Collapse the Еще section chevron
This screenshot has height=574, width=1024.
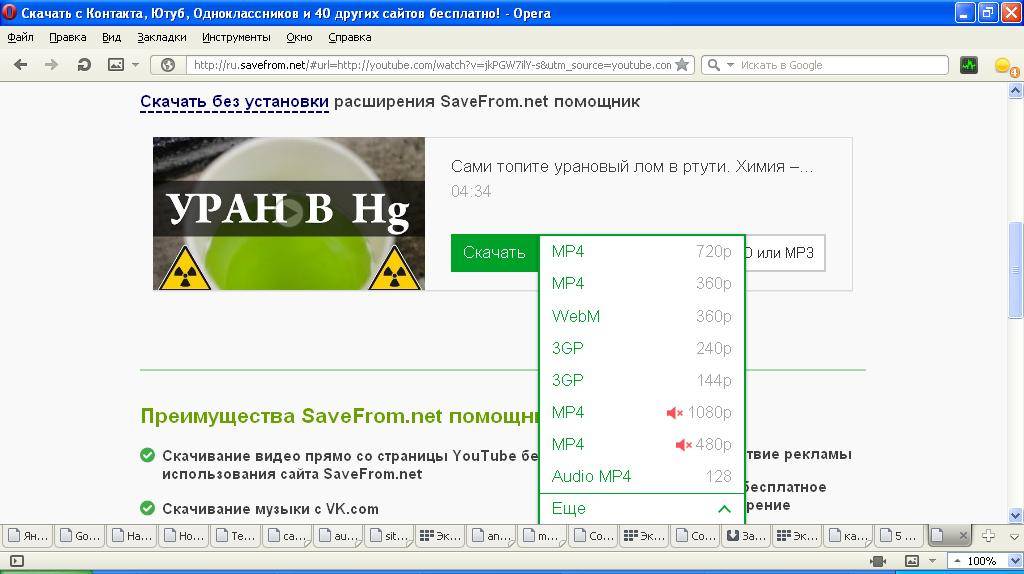click(724, 509)
